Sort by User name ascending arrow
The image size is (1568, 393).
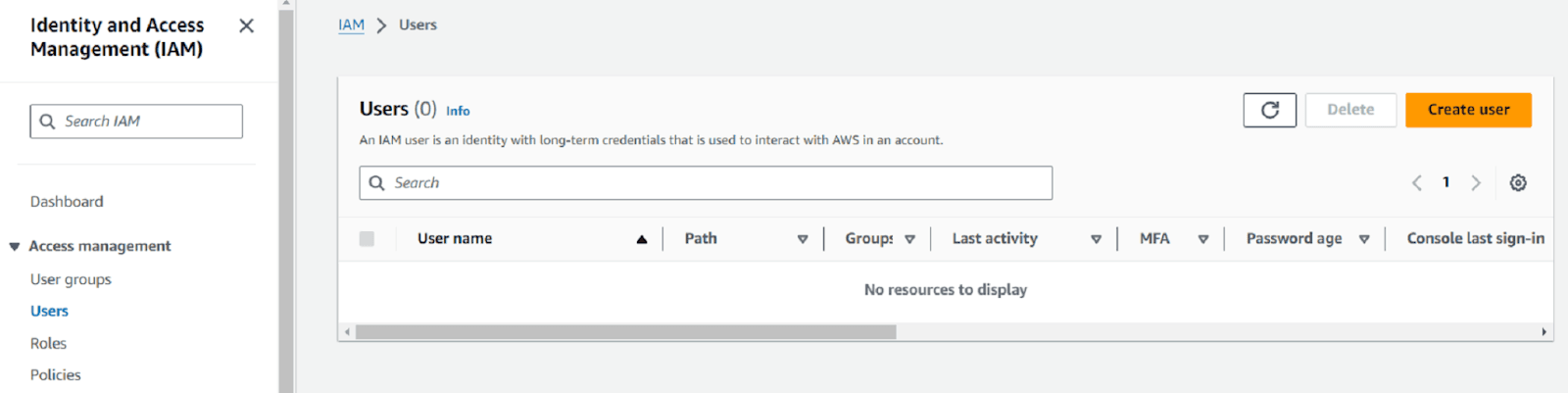[x=642, y=239]
